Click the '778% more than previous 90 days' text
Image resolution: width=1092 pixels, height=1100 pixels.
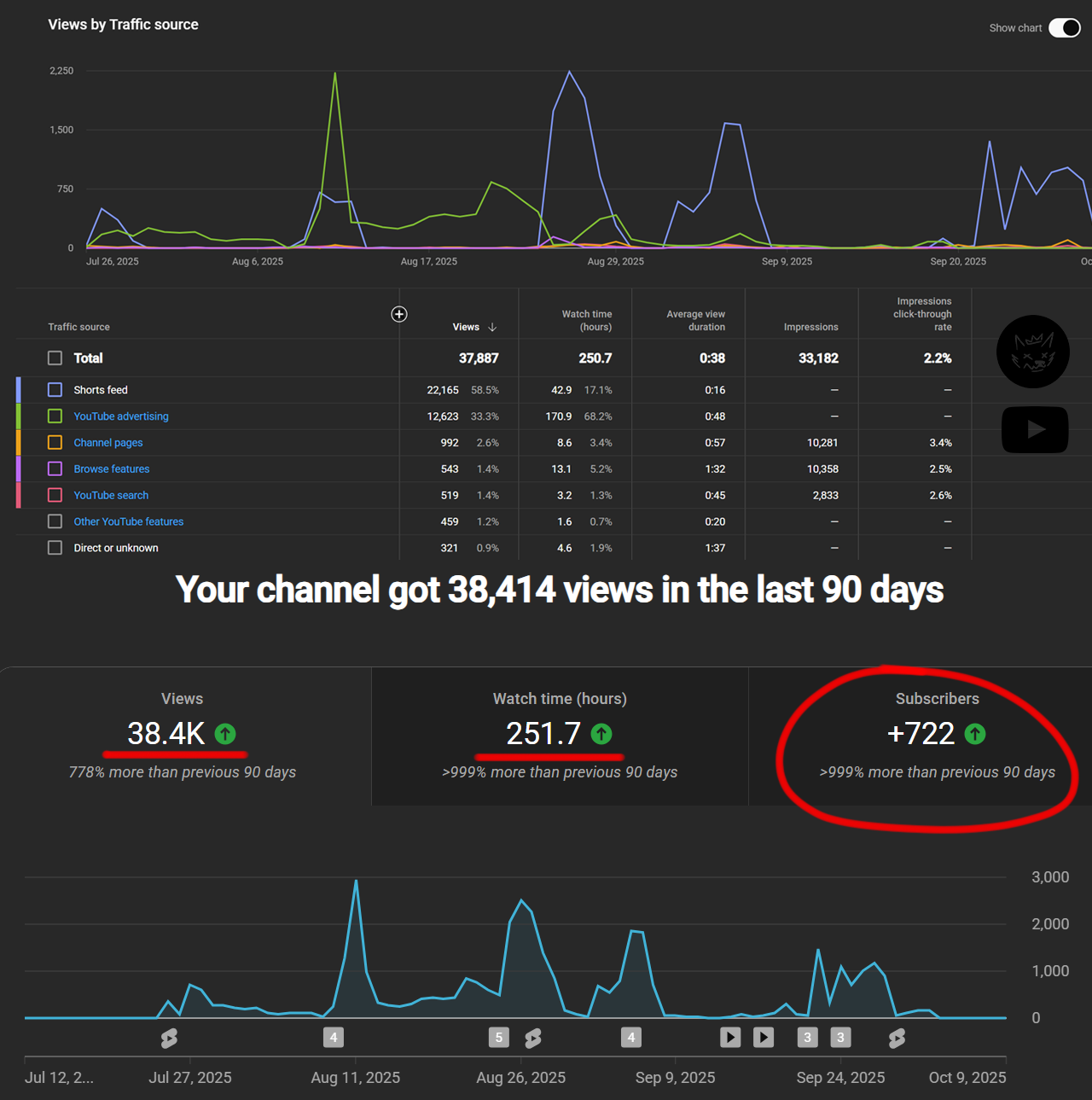coord(183,772)
